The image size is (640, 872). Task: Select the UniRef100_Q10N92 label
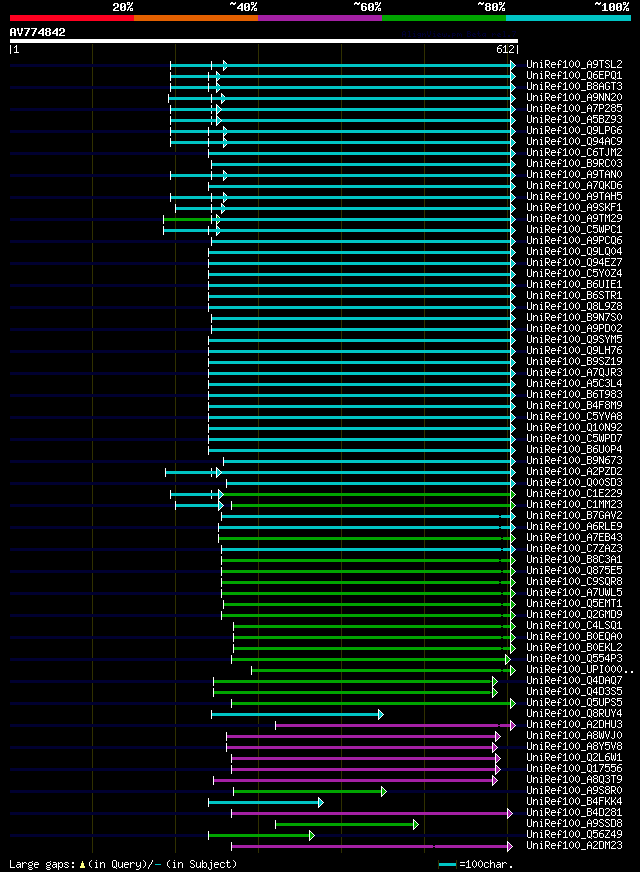574,428
